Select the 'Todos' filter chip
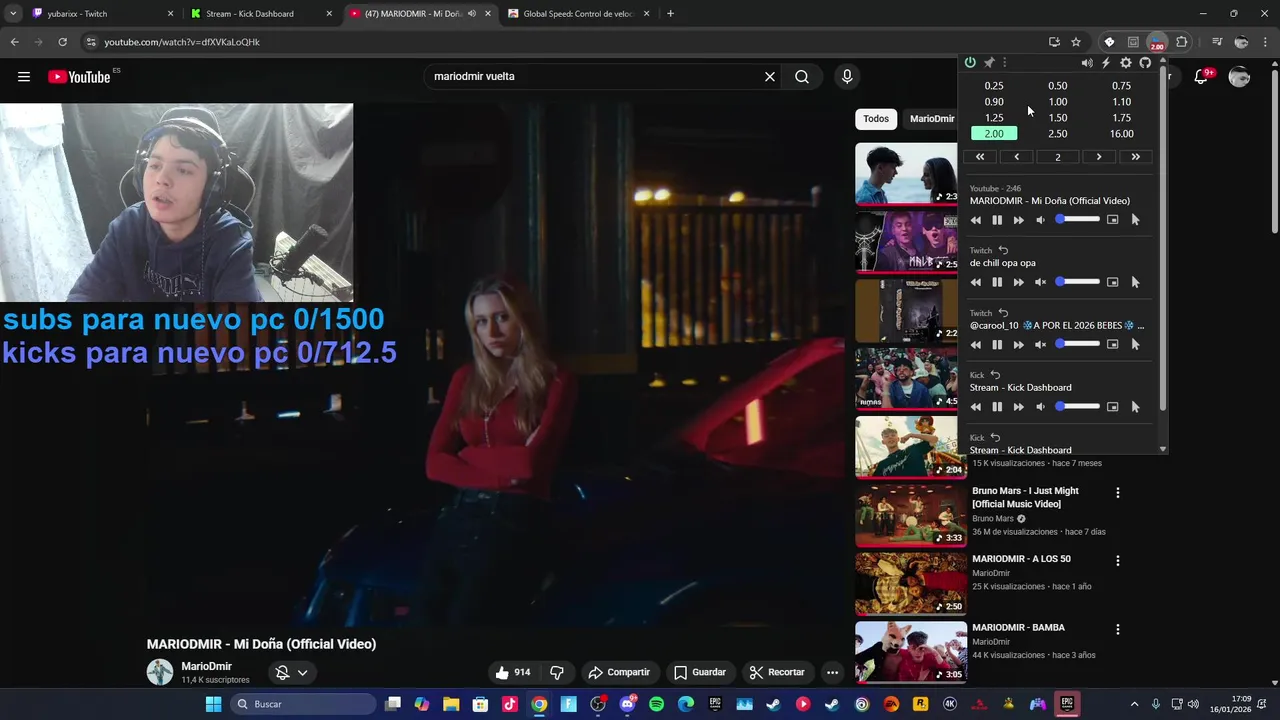This screenshot has width=1280, height=720. [x=876, y=119]
